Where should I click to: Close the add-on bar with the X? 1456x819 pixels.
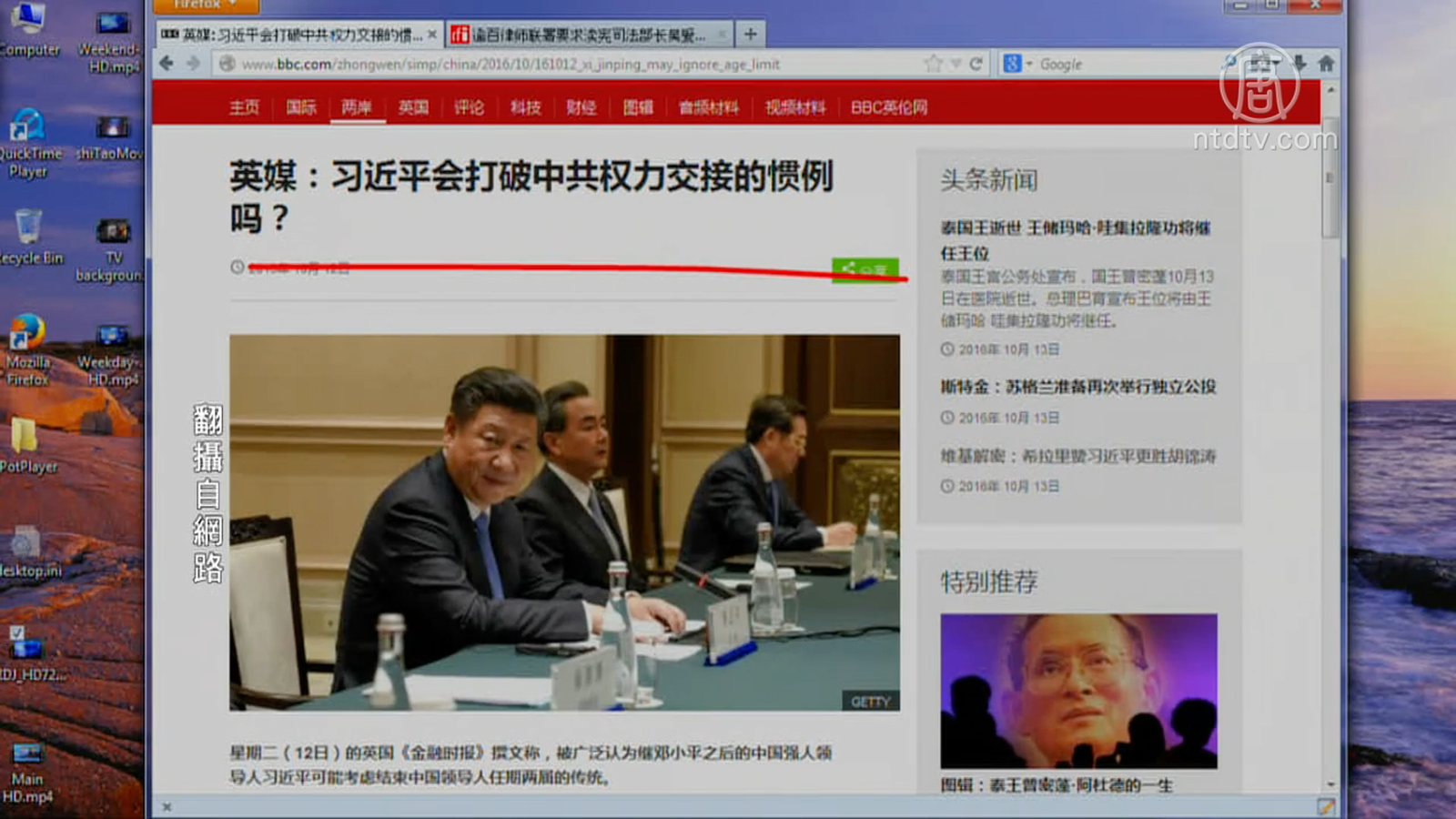click(167, 806)
